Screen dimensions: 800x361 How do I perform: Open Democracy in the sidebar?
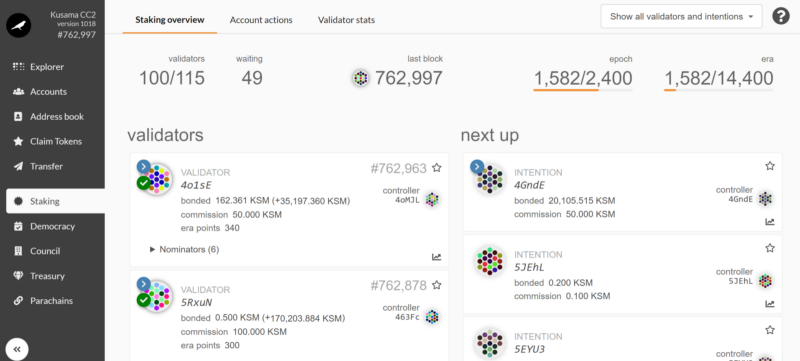pyautogui.click(x=52, y=226)
